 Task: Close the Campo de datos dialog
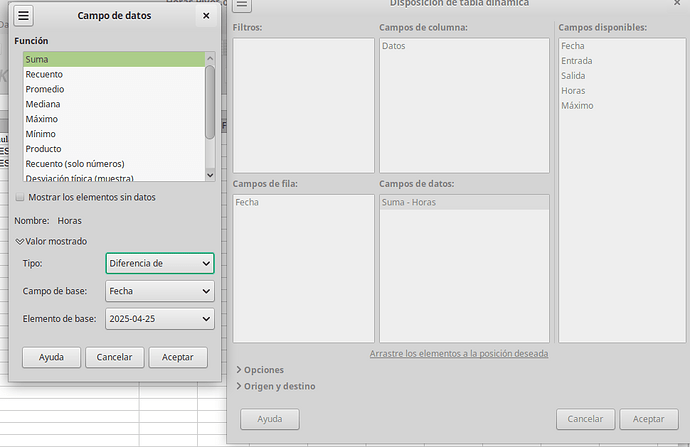206,16
